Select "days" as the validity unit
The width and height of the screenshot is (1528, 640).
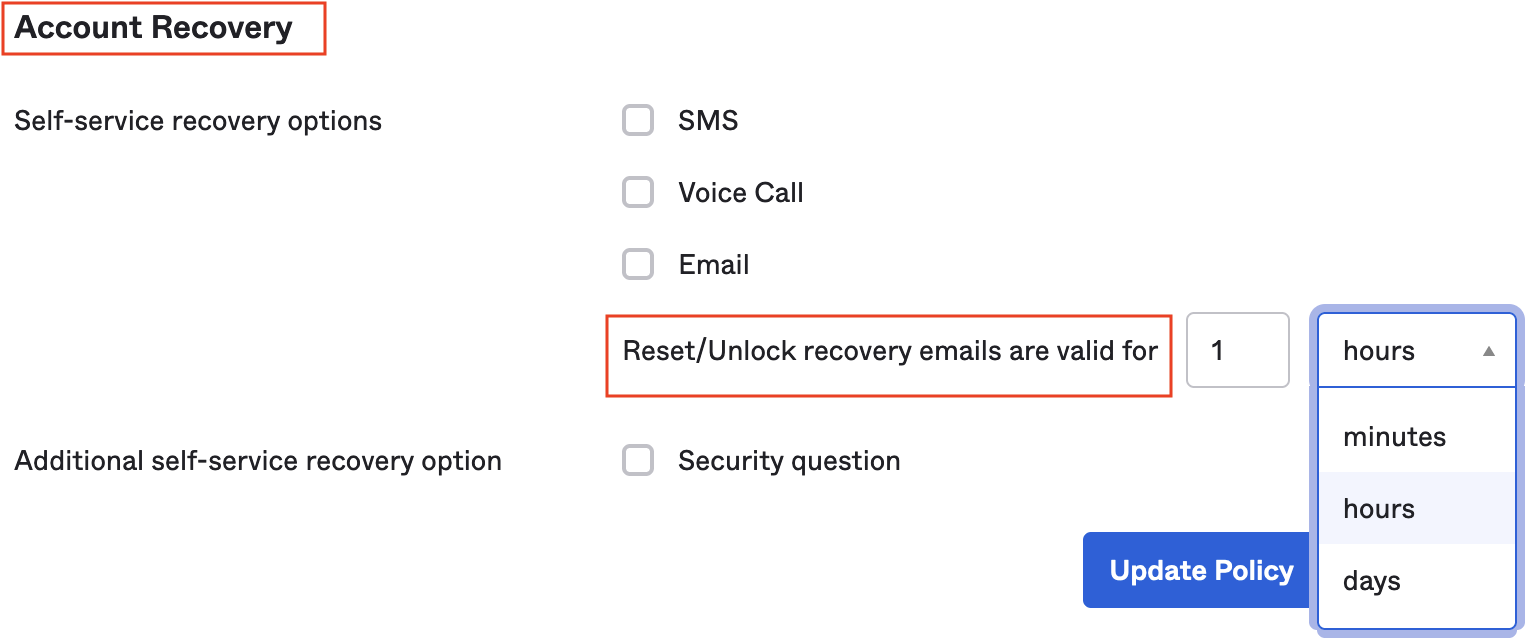[x=1370, y=580]
